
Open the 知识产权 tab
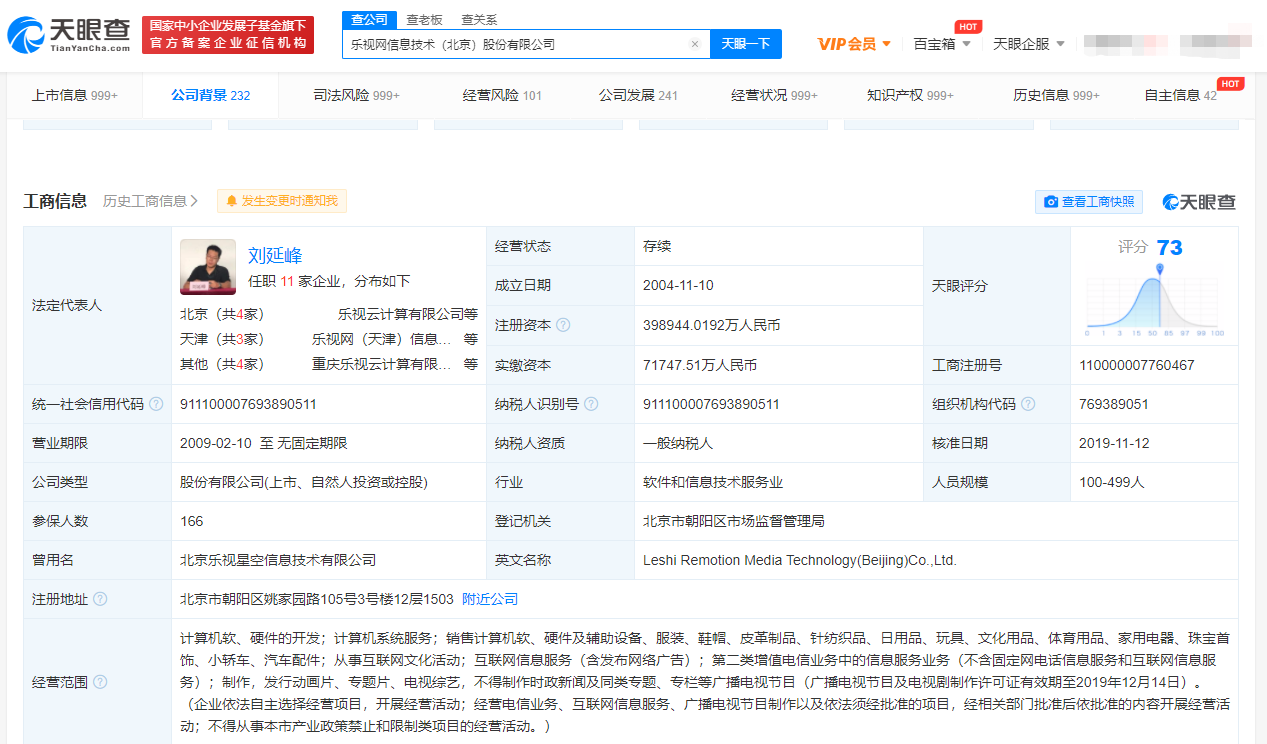pyautogui.click(x=910, y=95)
